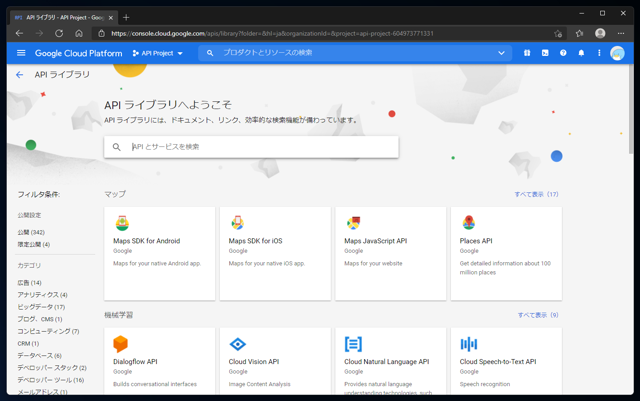Open browser settings and more menu
The image size is (640, 401).
pos(621,33)
